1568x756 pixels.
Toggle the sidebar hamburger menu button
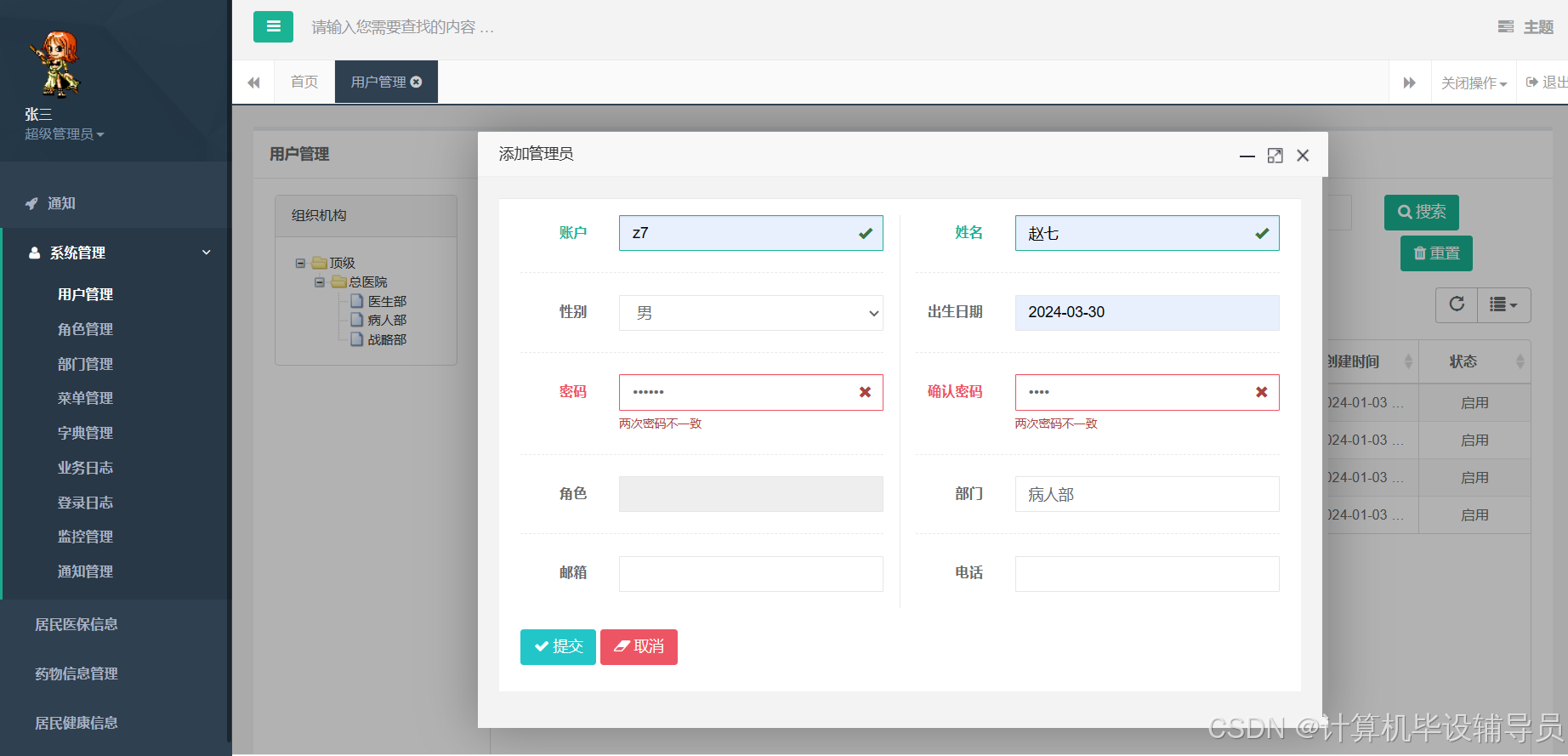(273, 26)
